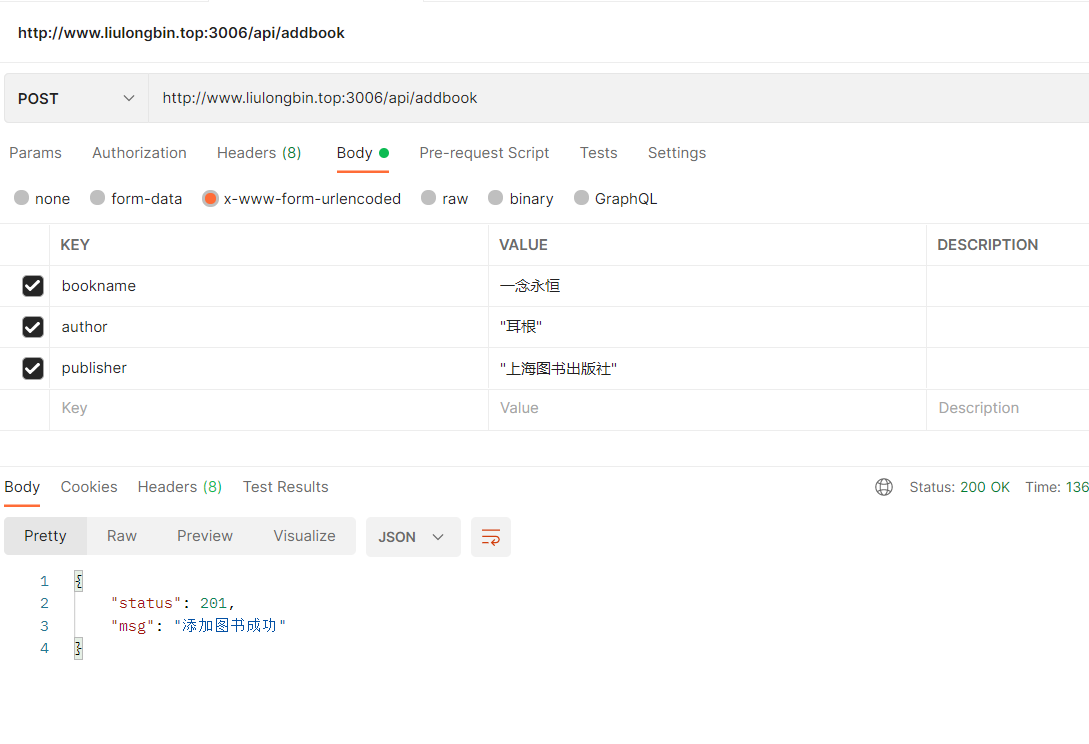Screen dimensions: 1089x744
Task: Switch to Raw response view
Action: pyautogui.click(x=122, y=536)
